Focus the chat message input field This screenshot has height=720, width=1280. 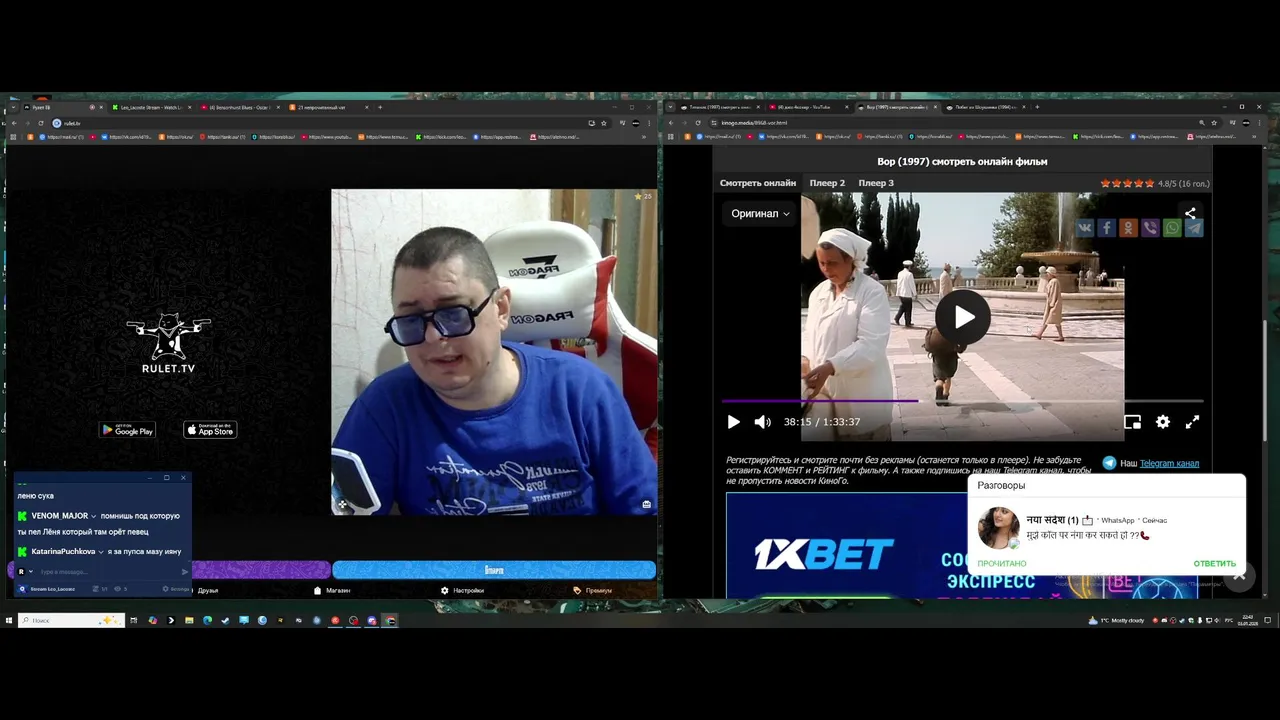tap(108, 572)
